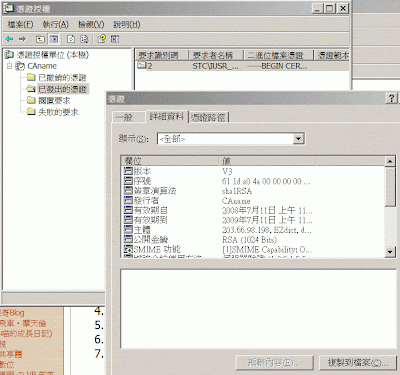
Task: Switch to the 憑證路徑 tab
Action: pos(208,117)
